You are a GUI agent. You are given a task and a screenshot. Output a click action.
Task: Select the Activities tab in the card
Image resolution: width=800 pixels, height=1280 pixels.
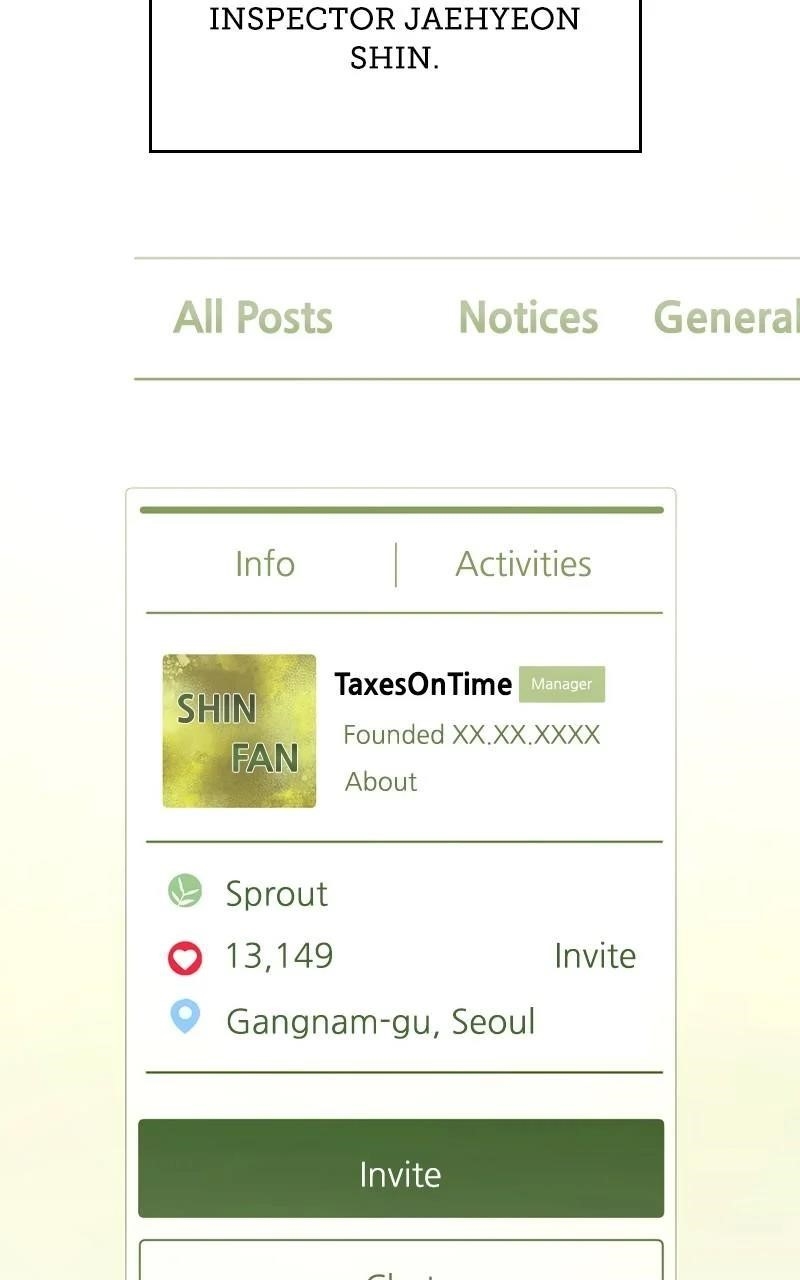[x=524, y=564]
